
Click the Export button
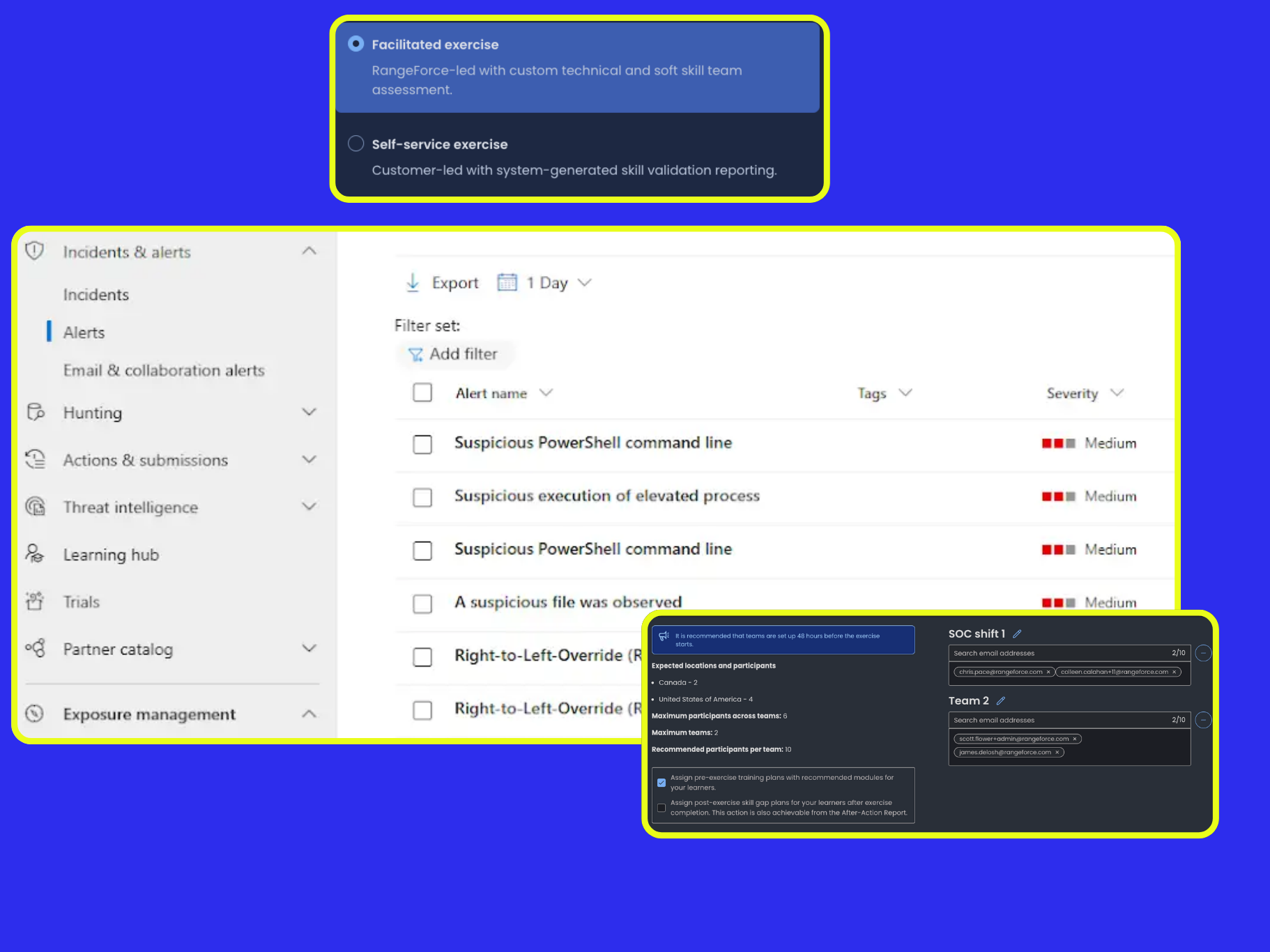point(442,282)
